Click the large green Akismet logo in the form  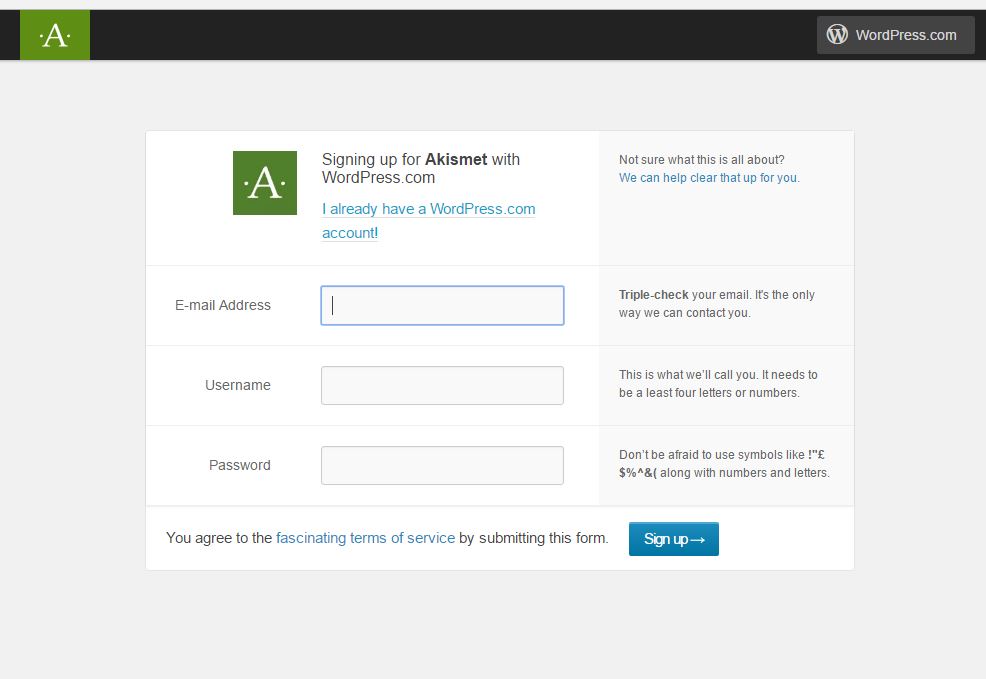pyautogui.click(x=264, y=183)
